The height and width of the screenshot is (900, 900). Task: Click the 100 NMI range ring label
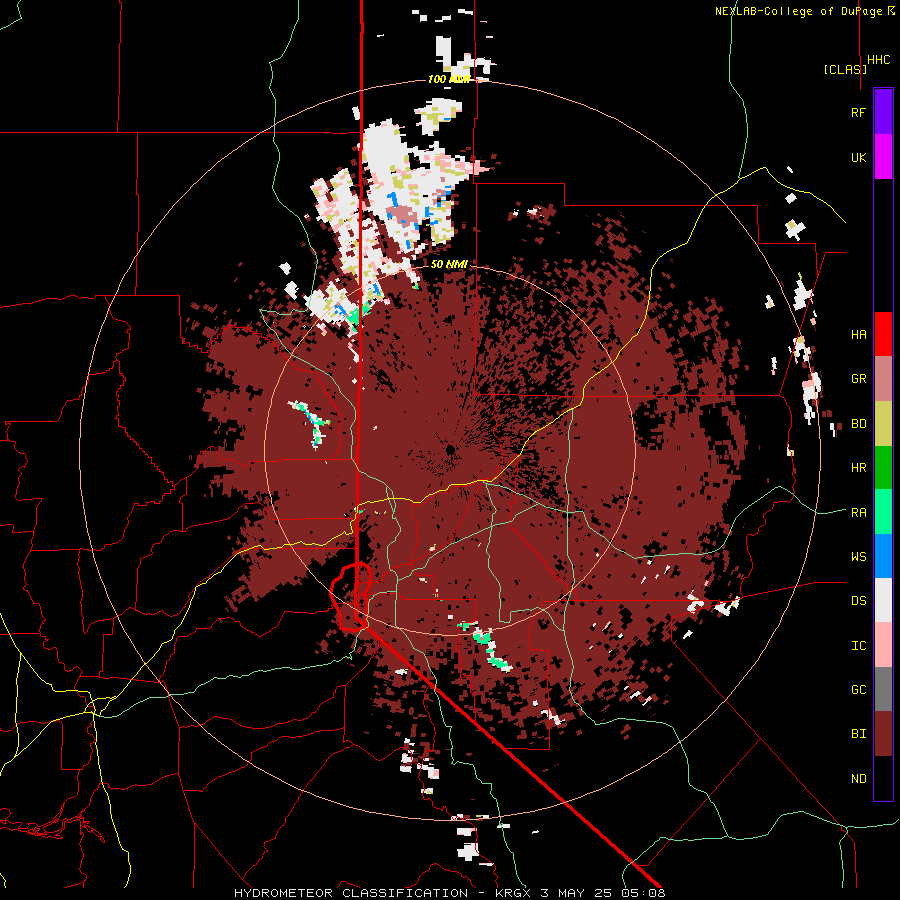(449, 79)
